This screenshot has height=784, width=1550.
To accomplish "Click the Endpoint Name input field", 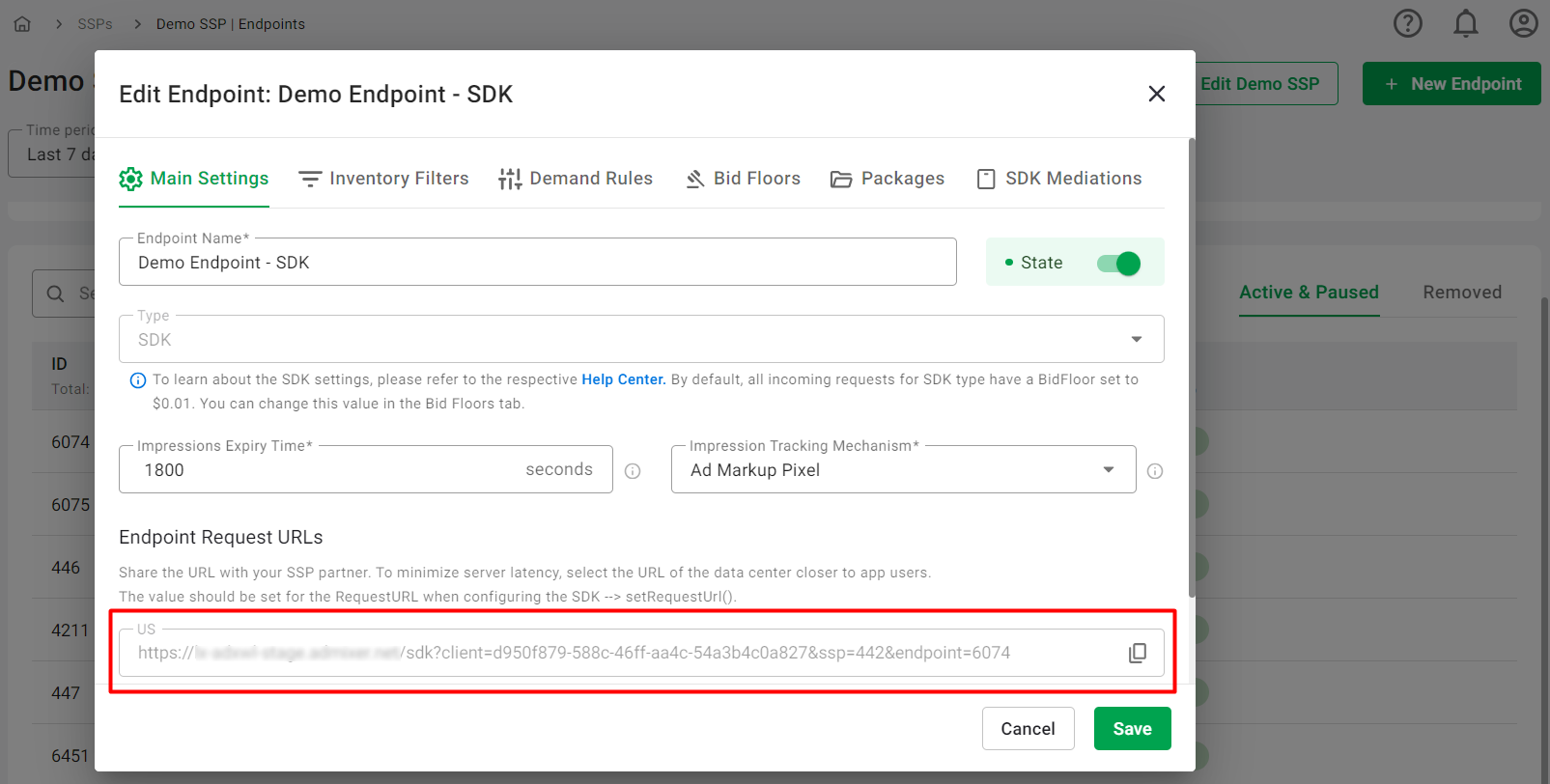I will pyautogui.click(x=537, y=263).
